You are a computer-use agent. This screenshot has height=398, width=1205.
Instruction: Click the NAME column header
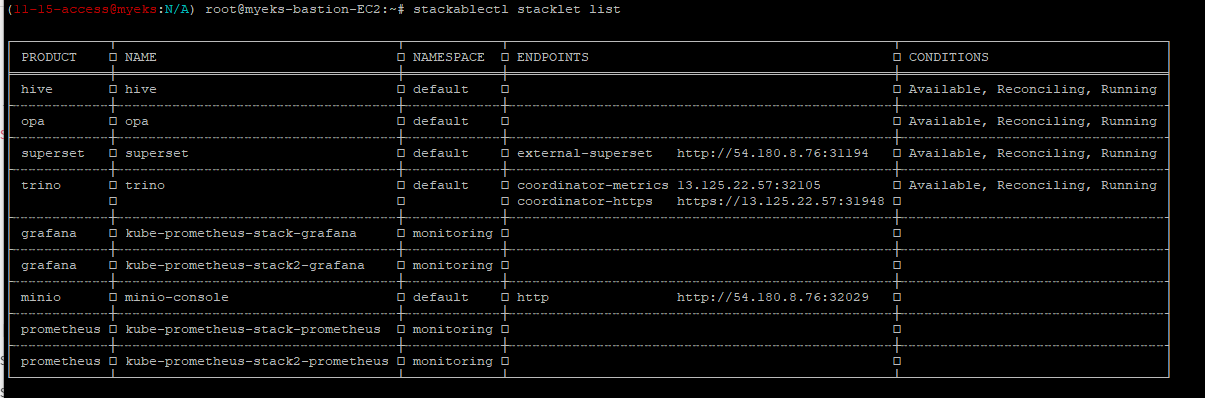(141, 57)
